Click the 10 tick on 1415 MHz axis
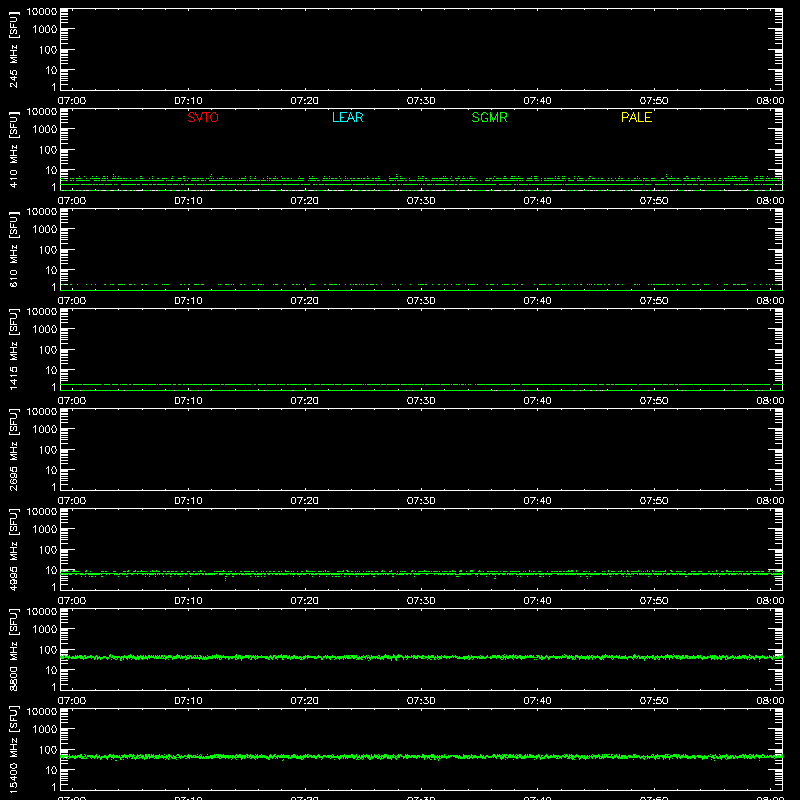This screenshot has height=800, width=800. [51, 370]
